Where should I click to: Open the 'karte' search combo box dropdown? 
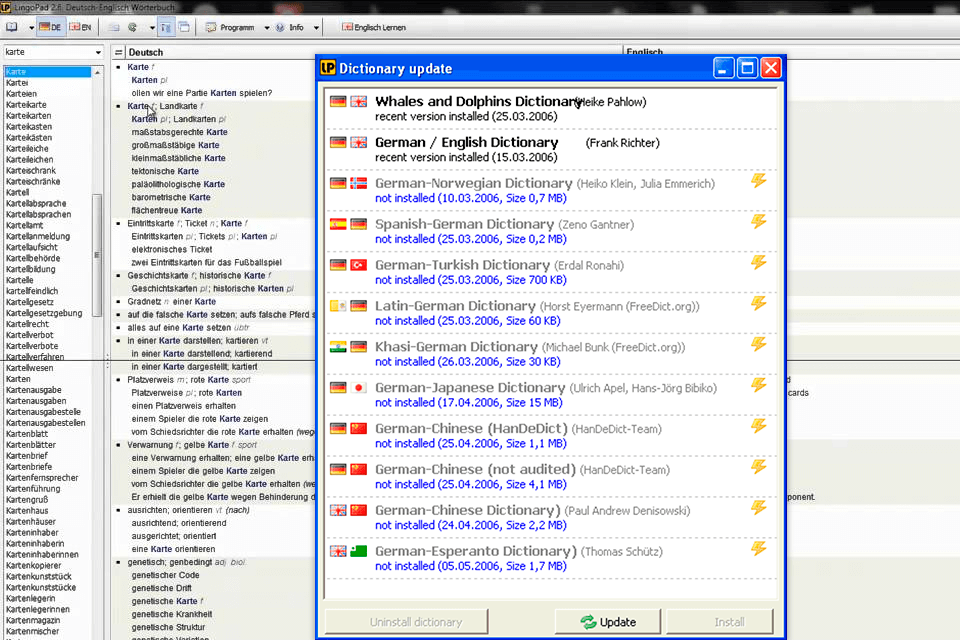(98, 53)
